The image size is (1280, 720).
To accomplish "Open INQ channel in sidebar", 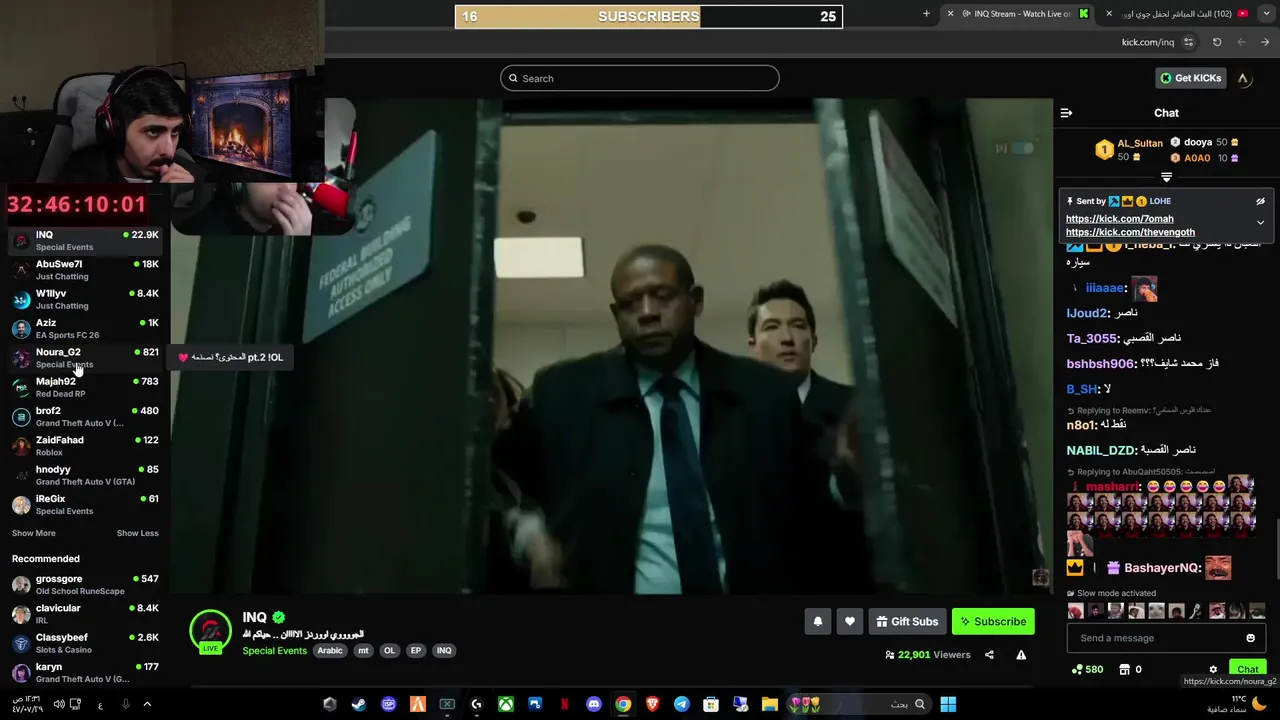I will pos(85,240).
